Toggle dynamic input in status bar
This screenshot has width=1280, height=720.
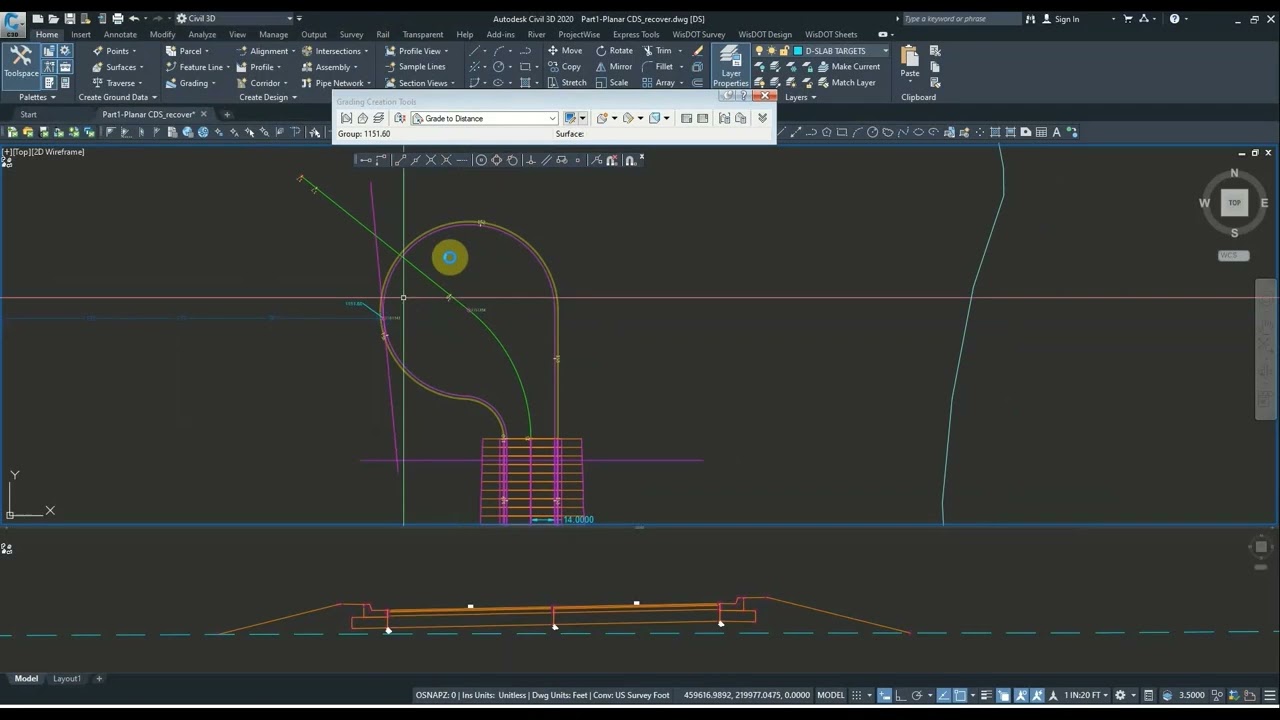[885, 695]
